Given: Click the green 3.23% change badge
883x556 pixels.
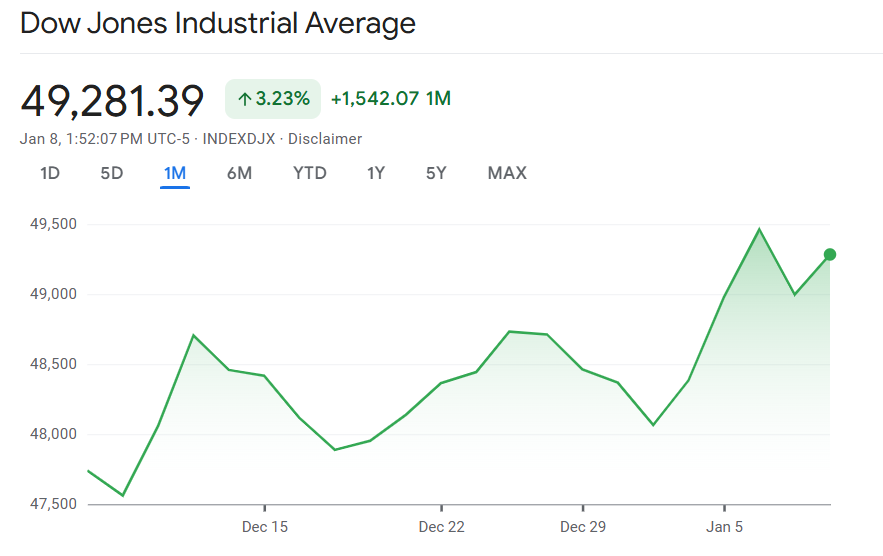Looking at the screenshot, I should coord(273,98).
